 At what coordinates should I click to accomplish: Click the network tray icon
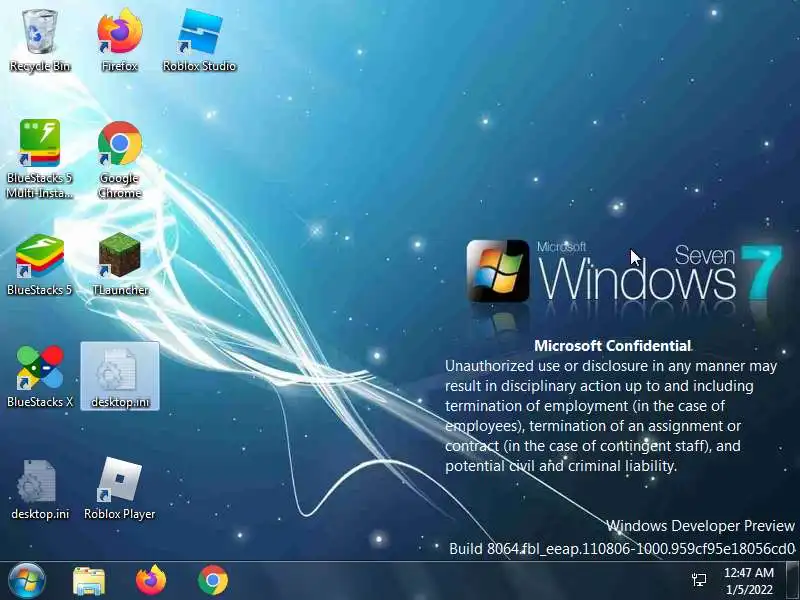(x=699, y=580)
